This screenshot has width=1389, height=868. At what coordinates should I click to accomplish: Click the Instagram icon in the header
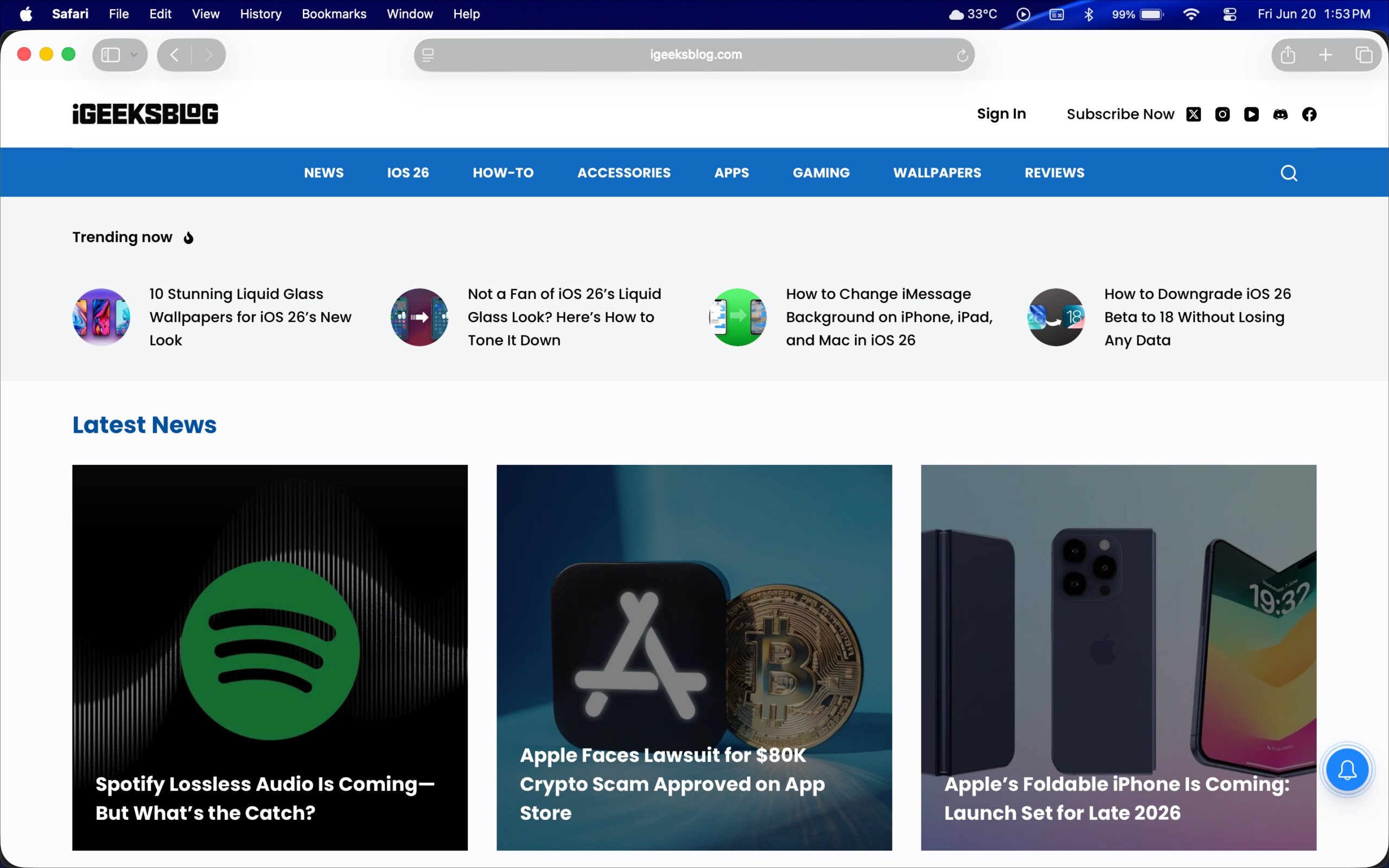tap(1222, 114)
